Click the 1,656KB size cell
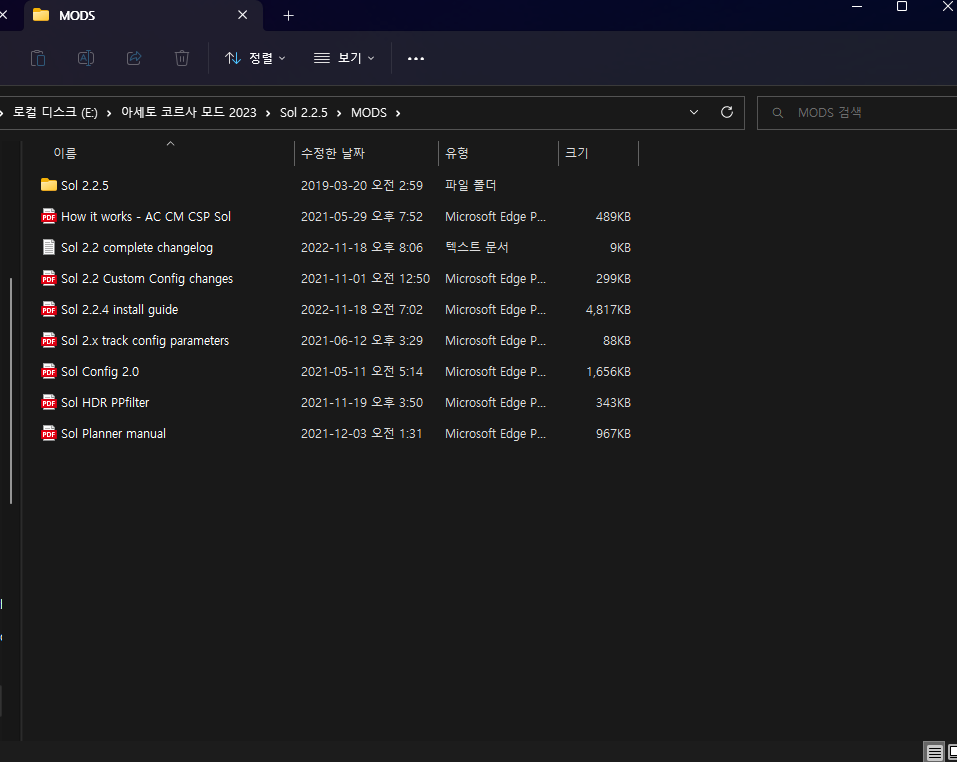Screen dimensions: 957x762 pyautogui.click(x=608, y=372)
